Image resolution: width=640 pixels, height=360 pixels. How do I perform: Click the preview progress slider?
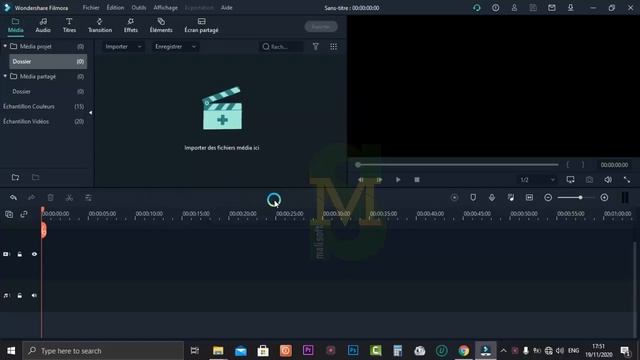458,165
